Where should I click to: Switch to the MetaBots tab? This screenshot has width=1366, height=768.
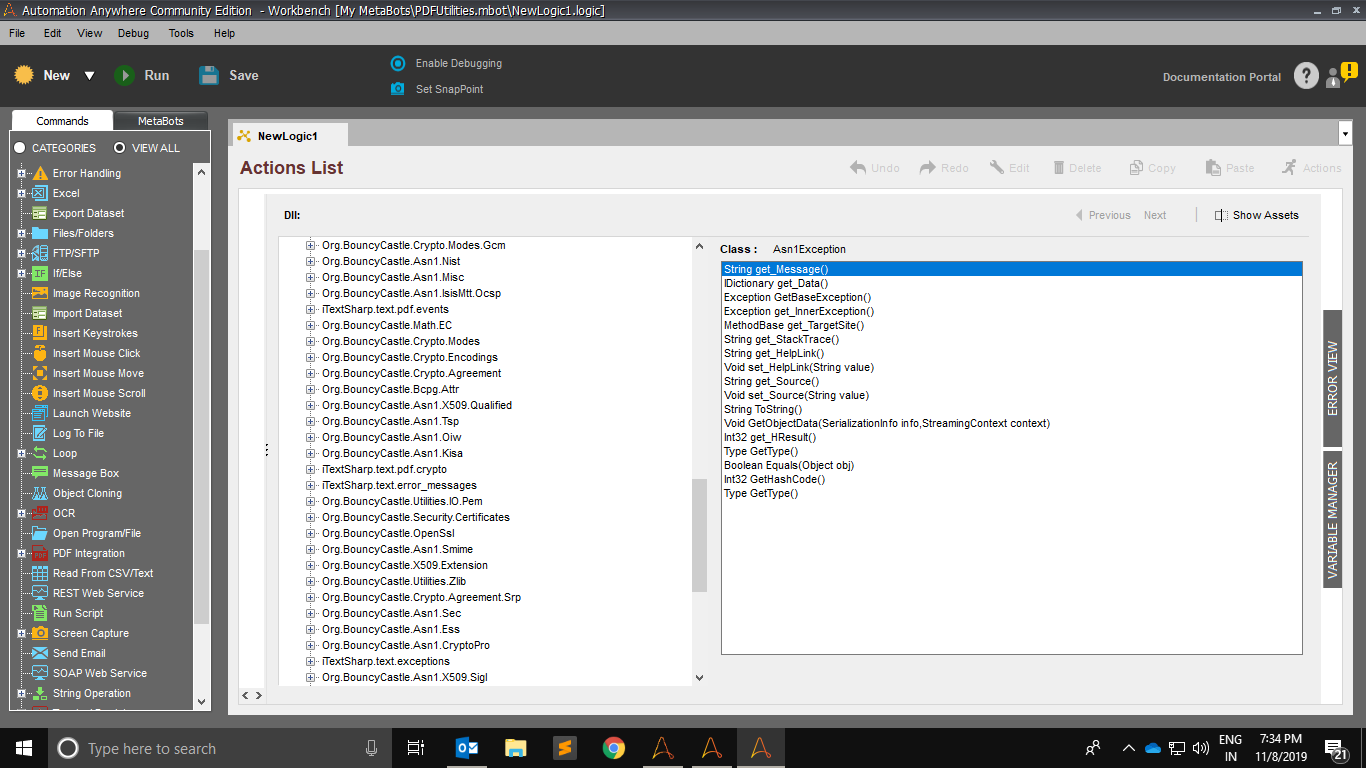click(x=160, y=121)
